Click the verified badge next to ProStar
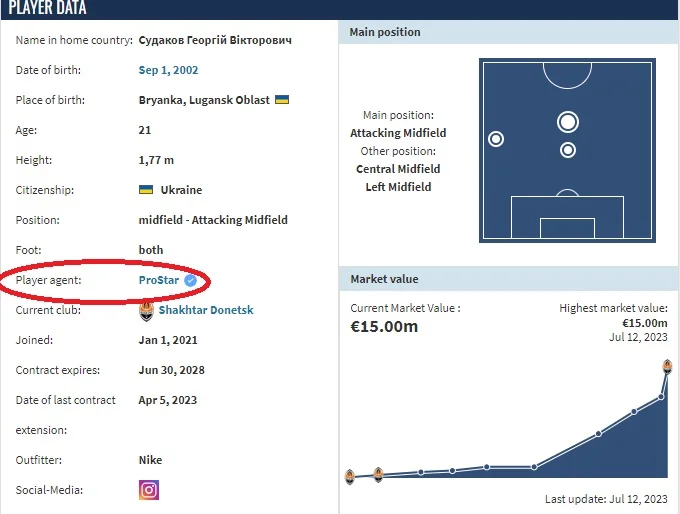Viewport: 680px width, 514px height. pos(190,280)
